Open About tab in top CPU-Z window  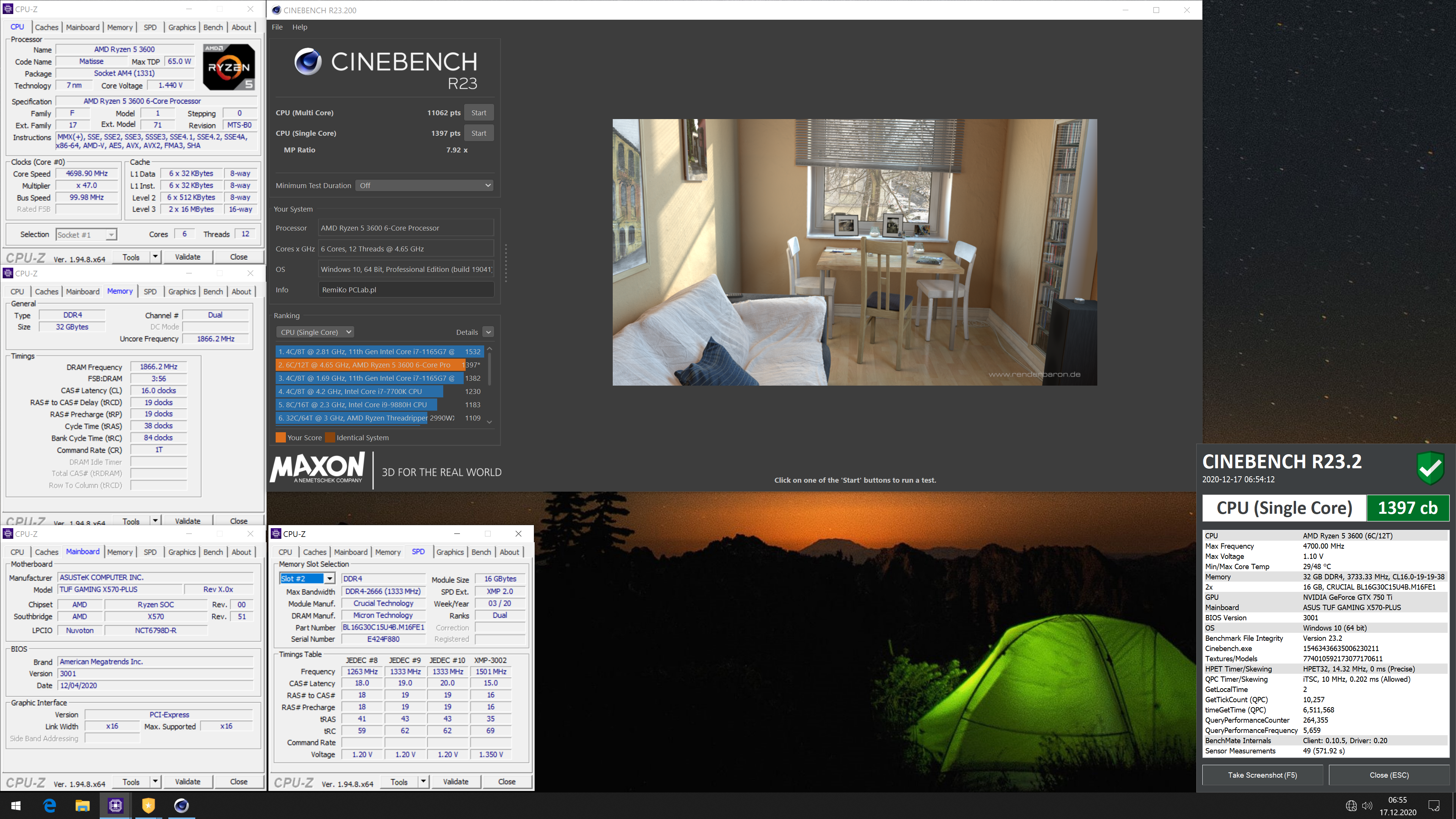(242, 27)
